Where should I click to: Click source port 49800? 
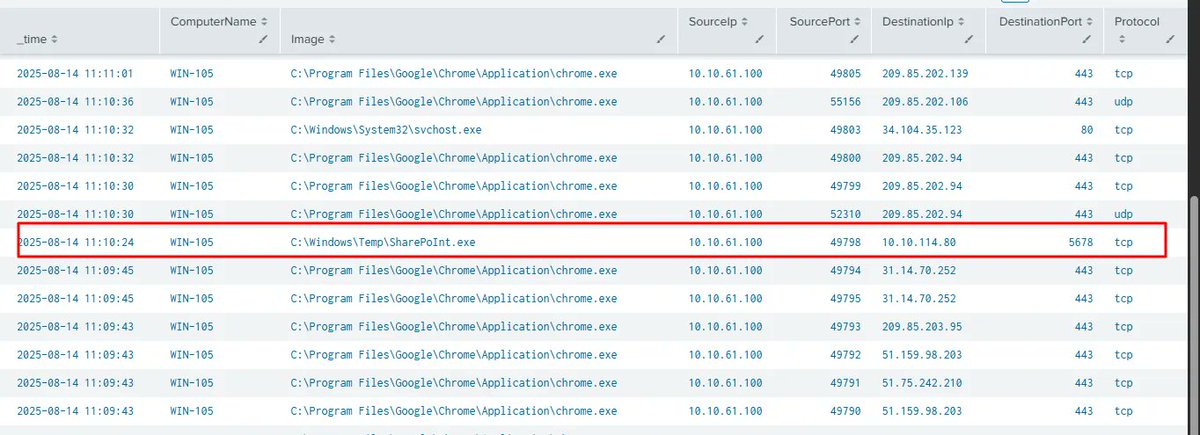click(844, 158)
